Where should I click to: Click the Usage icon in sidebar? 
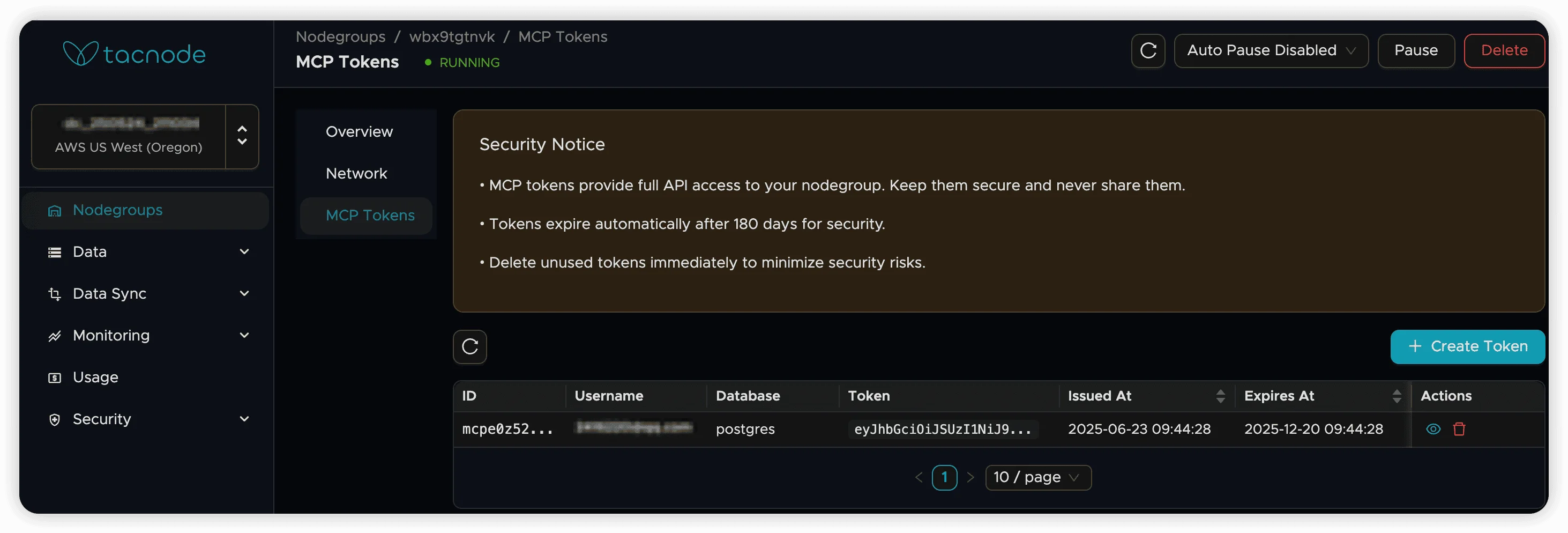[x=55, y=377]
